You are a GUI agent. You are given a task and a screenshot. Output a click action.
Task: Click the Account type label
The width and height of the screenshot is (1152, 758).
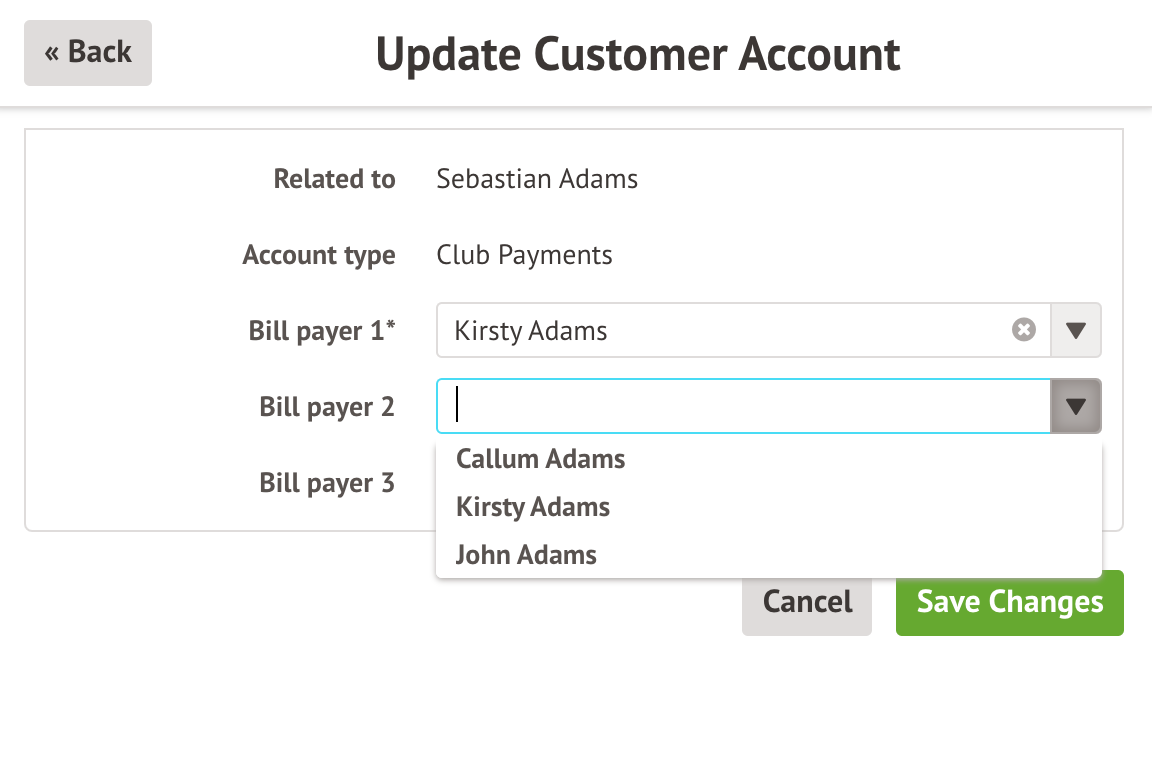click(x=319, y=255)
